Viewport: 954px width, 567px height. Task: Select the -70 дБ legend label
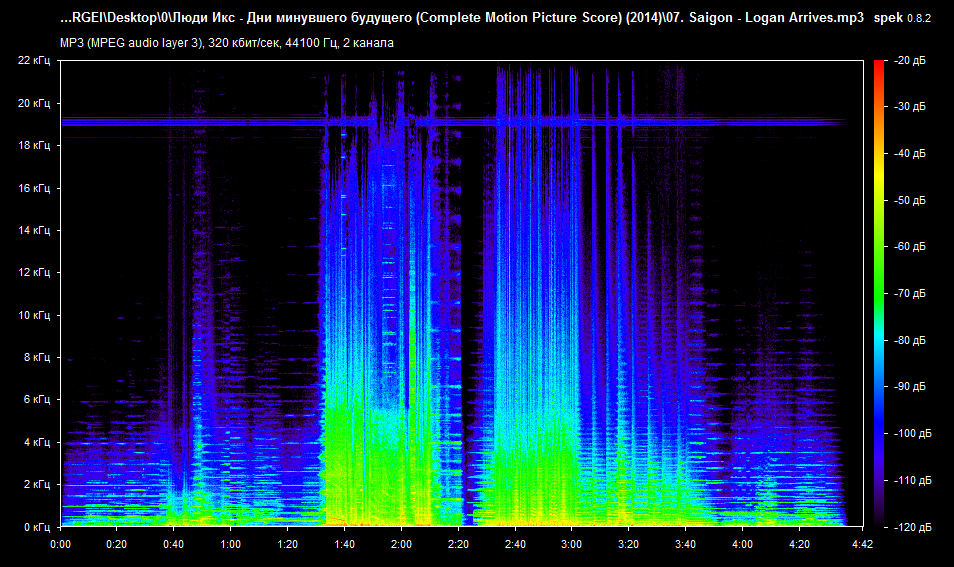[x=910, y=294]
